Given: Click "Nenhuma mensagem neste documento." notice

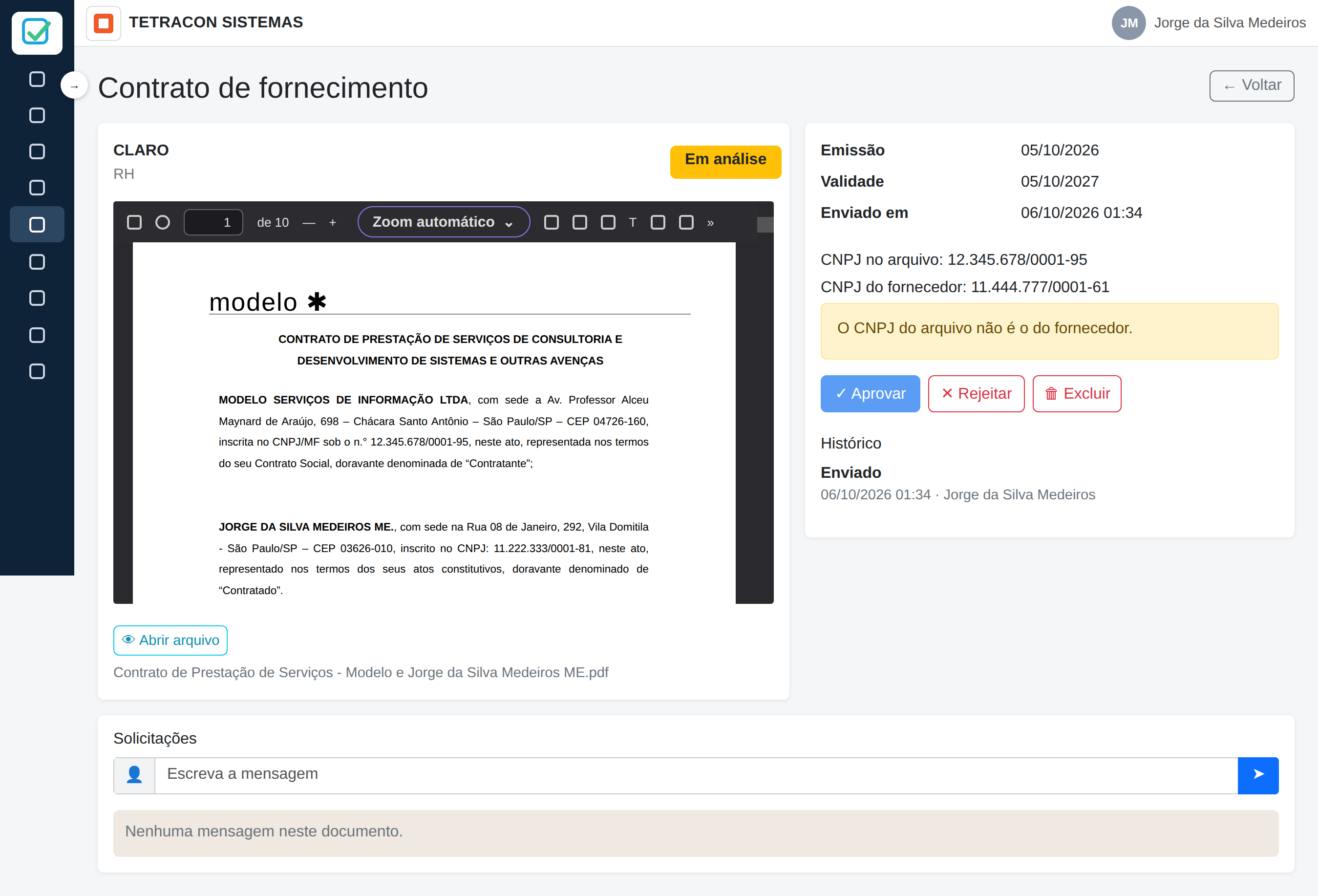Looking at the screenshot, I should [696, 833].
